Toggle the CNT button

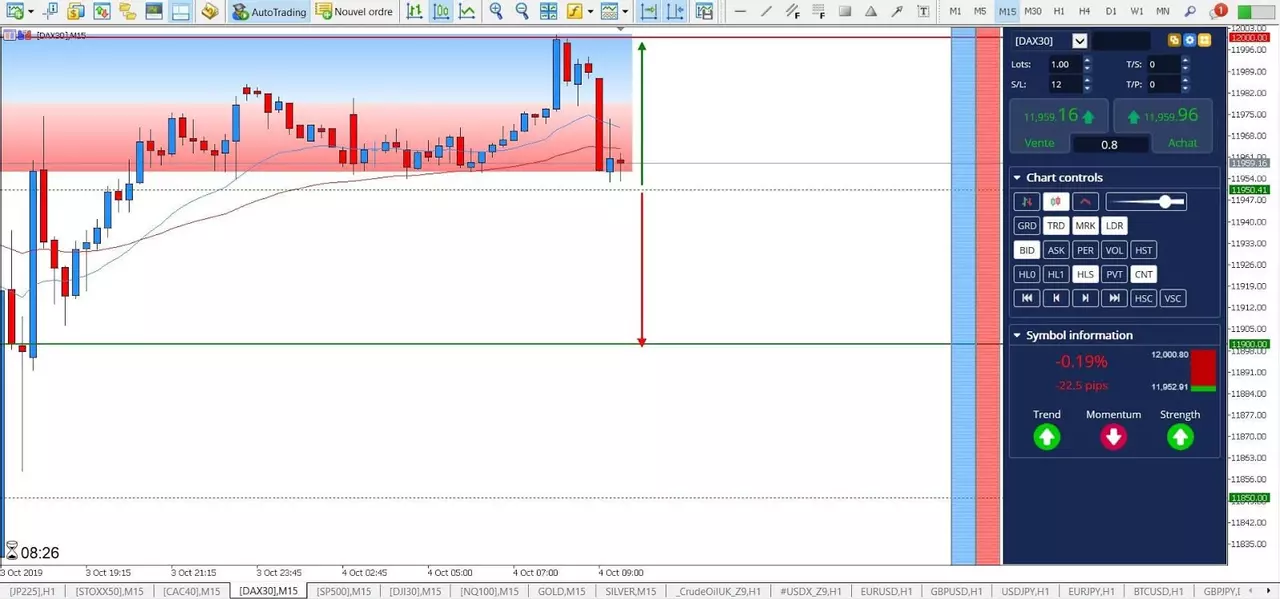1144,274
